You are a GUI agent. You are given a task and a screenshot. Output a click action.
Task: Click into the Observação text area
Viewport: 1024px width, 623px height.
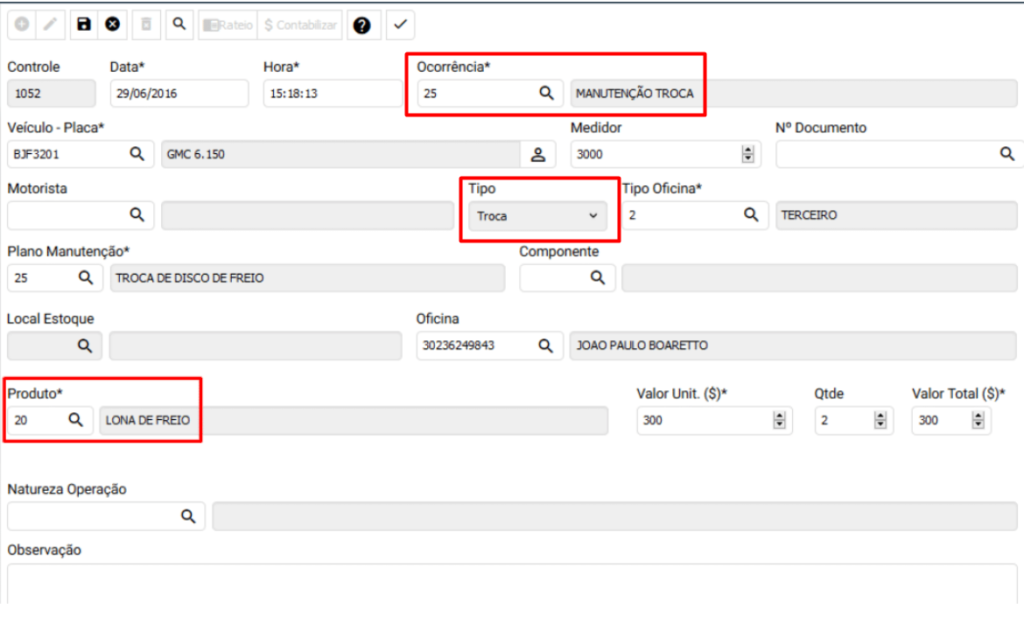(x=510, y=583)
